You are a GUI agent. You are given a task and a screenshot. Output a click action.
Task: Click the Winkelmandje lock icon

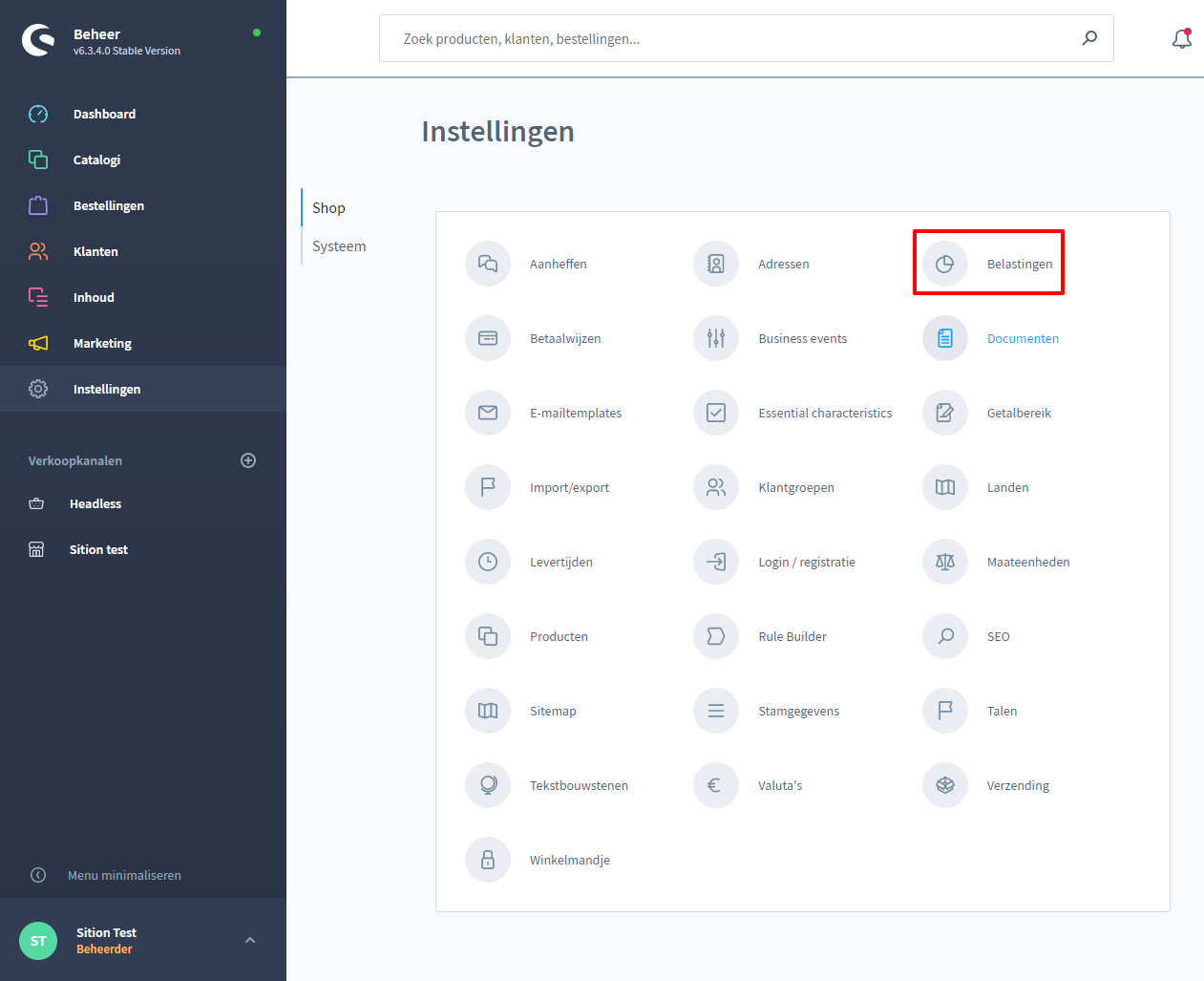pos(488,860)
